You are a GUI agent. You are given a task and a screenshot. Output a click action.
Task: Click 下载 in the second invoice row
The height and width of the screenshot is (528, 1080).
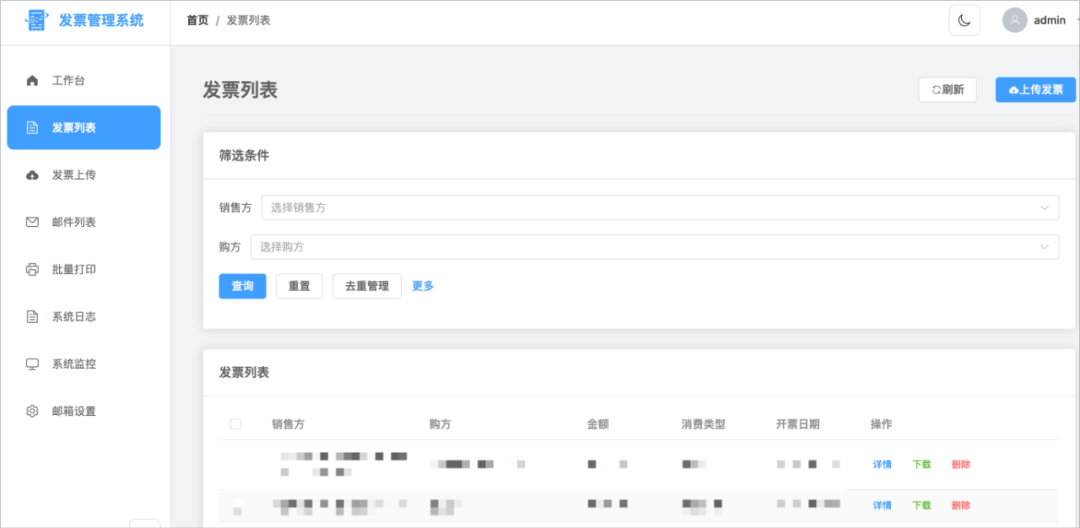pos(922,505)
